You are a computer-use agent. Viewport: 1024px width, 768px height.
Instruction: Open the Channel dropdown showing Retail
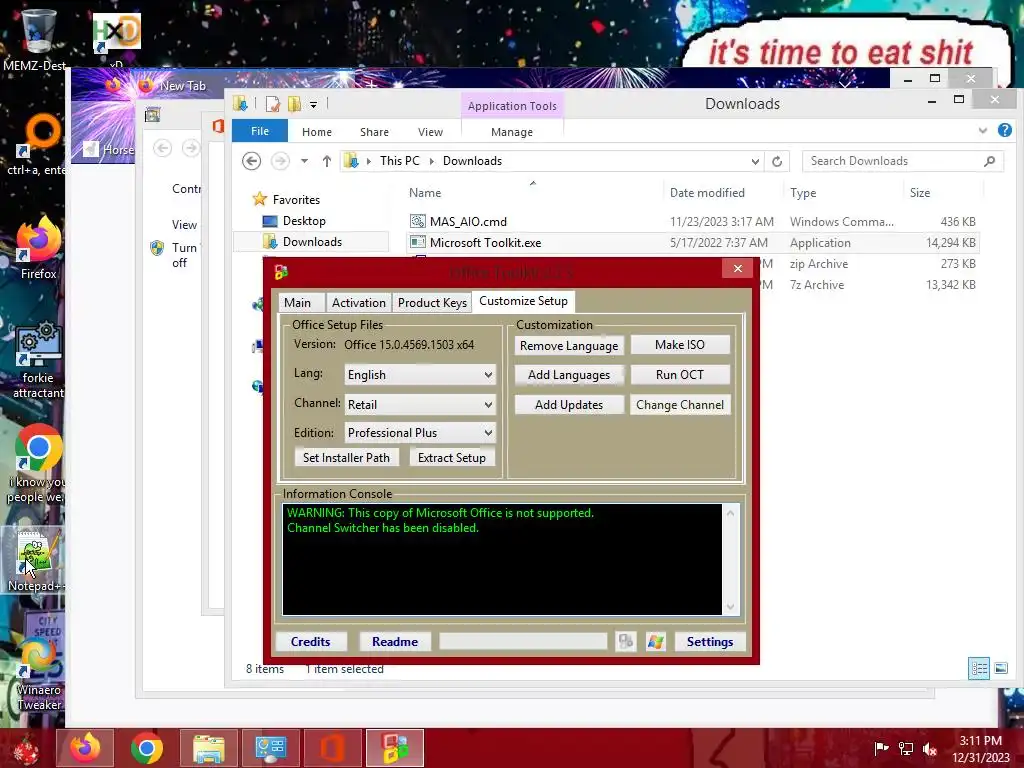(x=420, y=404)
